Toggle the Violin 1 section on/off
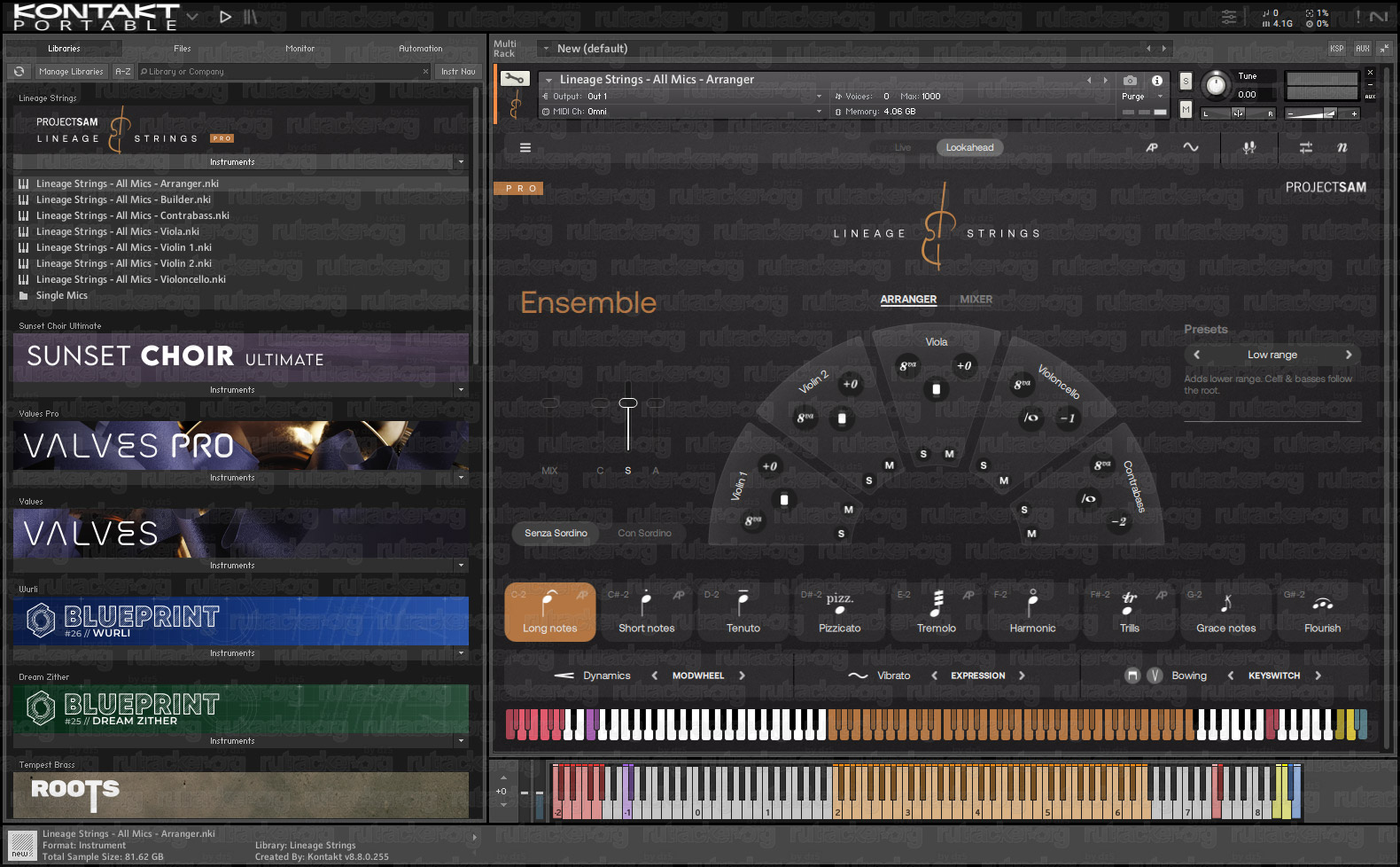1400x867 pixels. (x=783, y=500)
